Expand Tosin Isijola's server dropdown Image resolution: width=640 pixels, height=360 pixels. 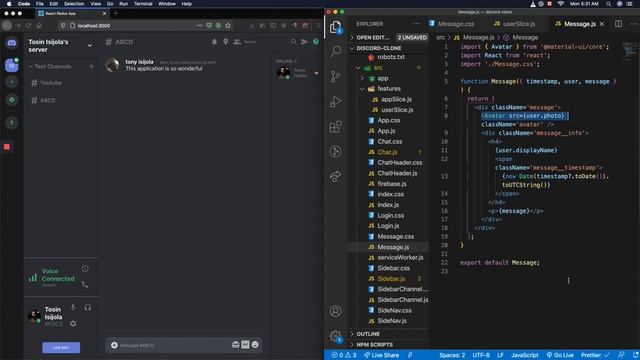(89, 45)
